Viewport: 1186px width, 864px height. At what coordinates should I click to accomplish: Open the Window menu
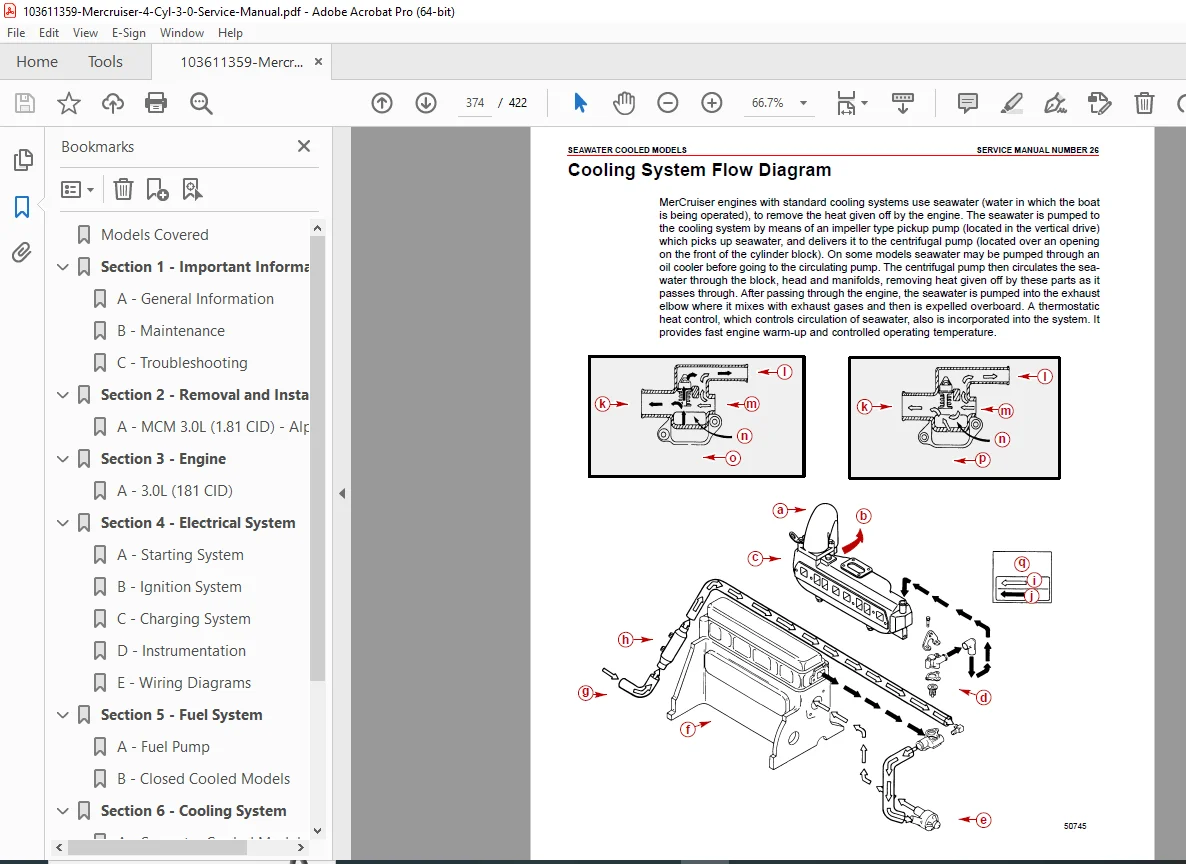[182, 33]
